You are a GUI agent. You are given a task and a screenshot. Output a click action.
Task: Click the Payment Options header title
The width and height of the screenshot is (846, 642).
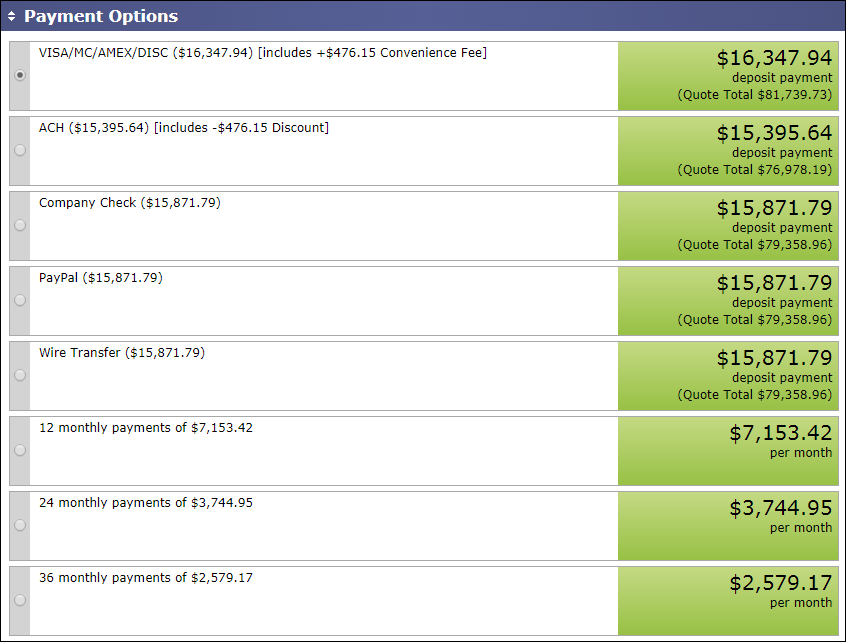pos(101,17)
